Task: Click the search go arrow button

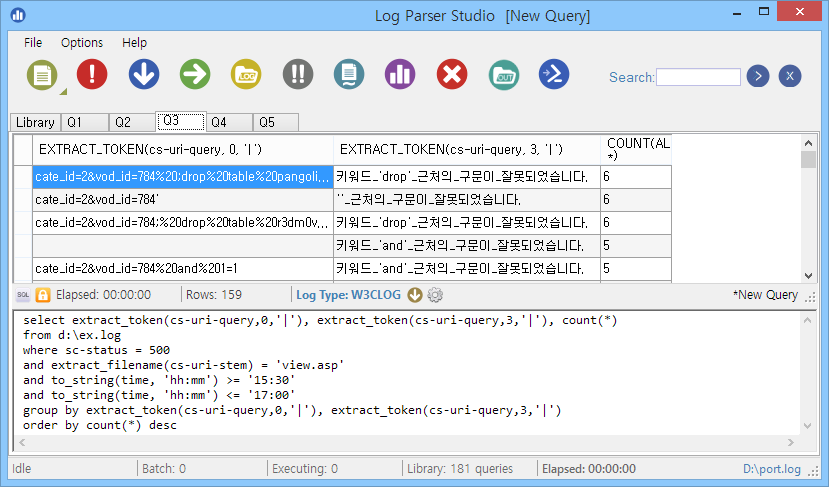Action: pos(758,77)
